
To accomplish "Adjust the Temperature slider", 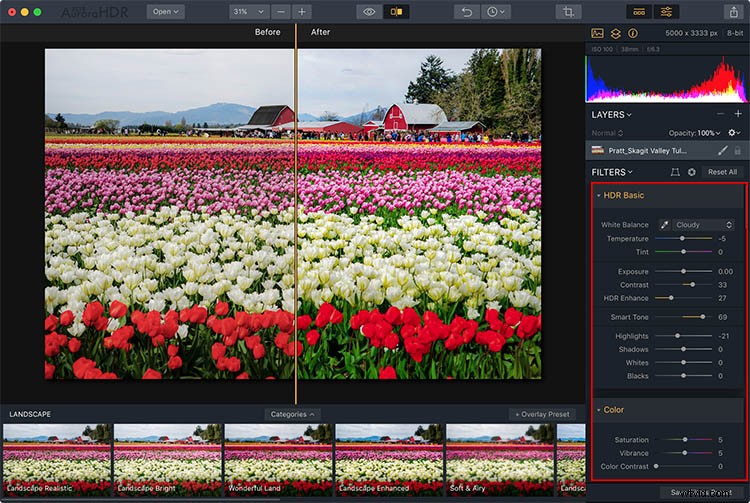I will pos(683,239).
